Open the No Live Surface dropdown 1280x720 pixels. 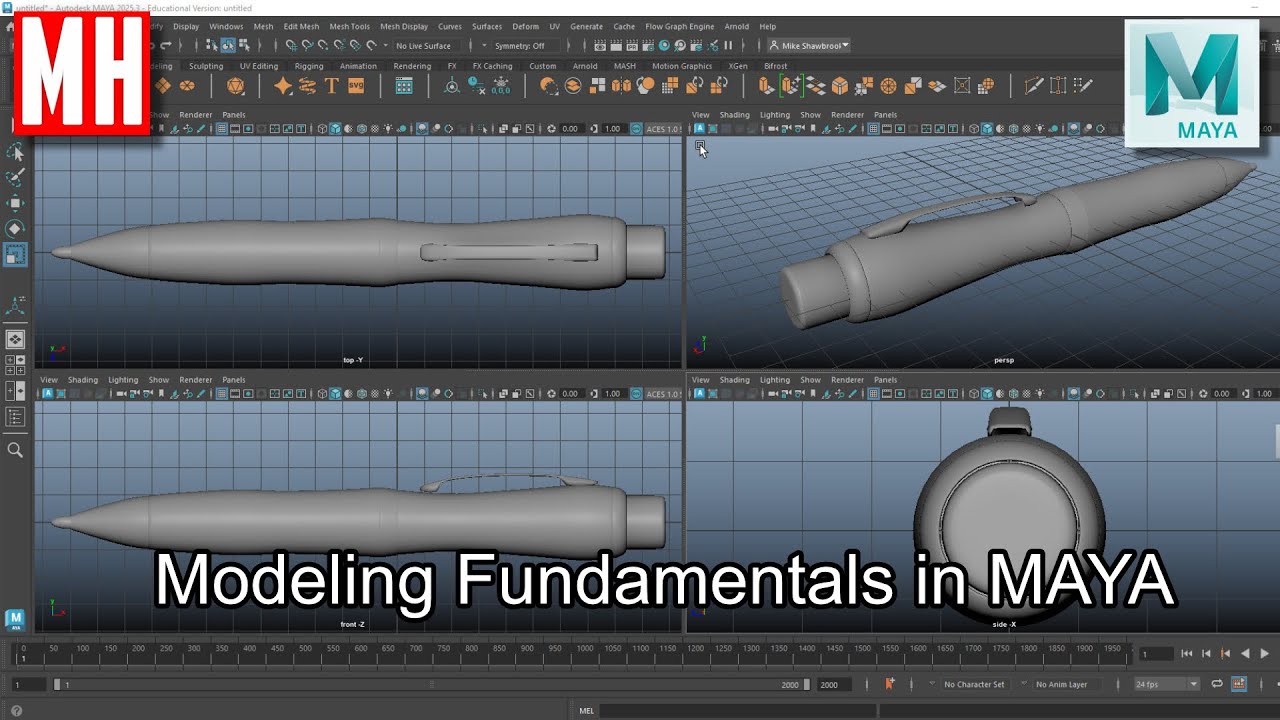pyautogui.click(x=429, y=45)
